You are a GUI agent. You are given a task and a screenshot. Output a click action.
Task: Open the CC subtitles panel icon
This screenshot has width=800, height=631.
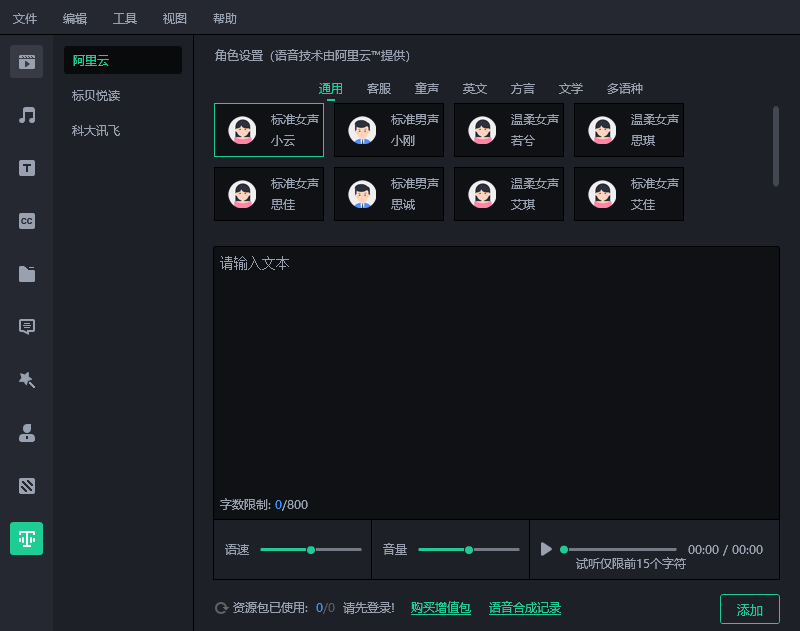click(x=27, y=221)
